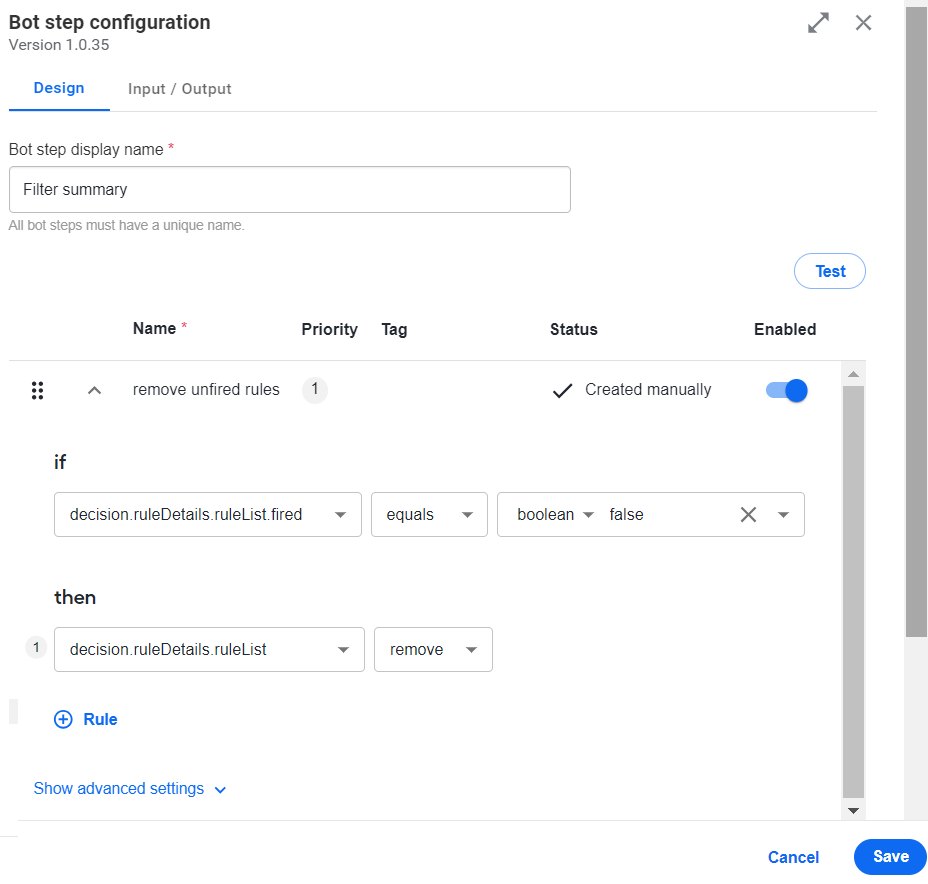Click the outer page scrollbar thumb
Viewport: 928px width, 884px height.
coord(917,322)
